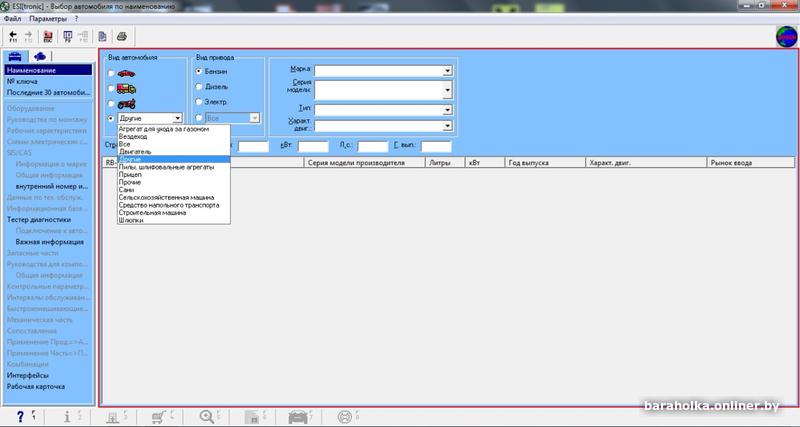This screenshot has width=800, height=427.
Task: Select the passenger car radio button
Action: 111,73
